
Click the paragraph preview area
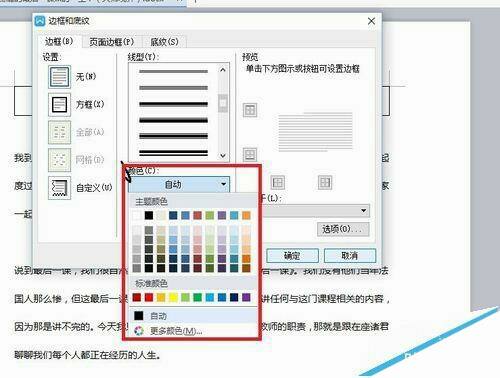pos(315,132)
